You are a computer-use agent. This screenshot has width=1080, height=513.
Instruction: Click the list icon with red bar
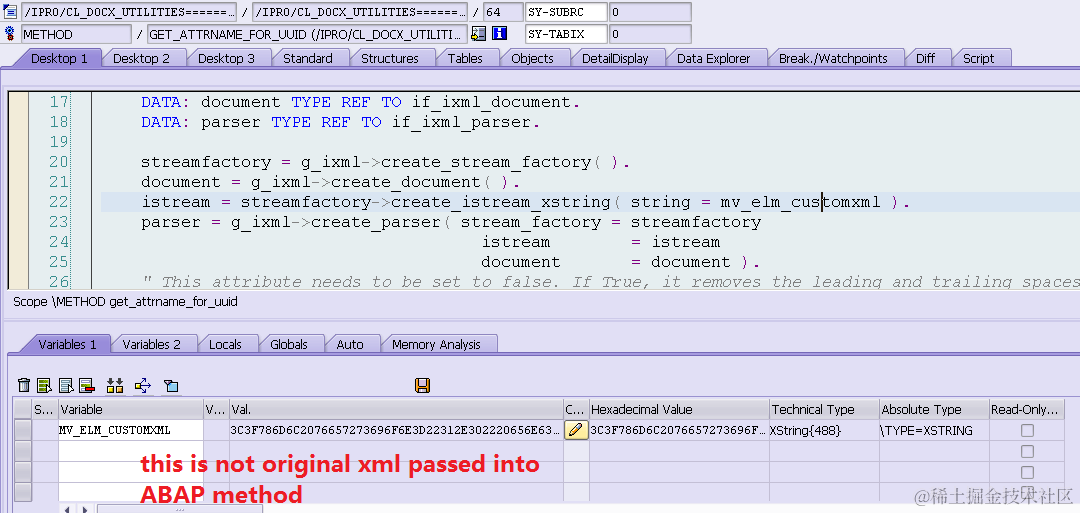[x=86, y=386]
